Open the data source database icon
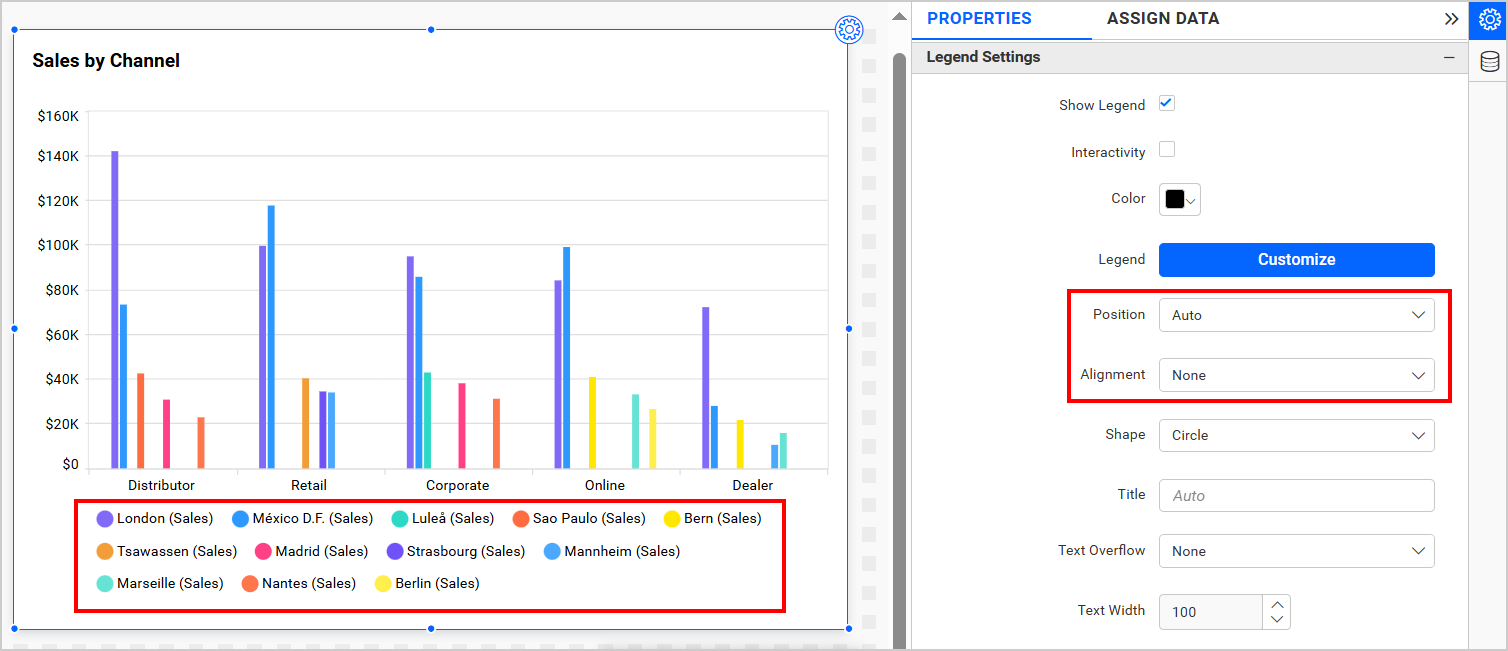This screenshot has height=651, width=1508. [1489, 62]
